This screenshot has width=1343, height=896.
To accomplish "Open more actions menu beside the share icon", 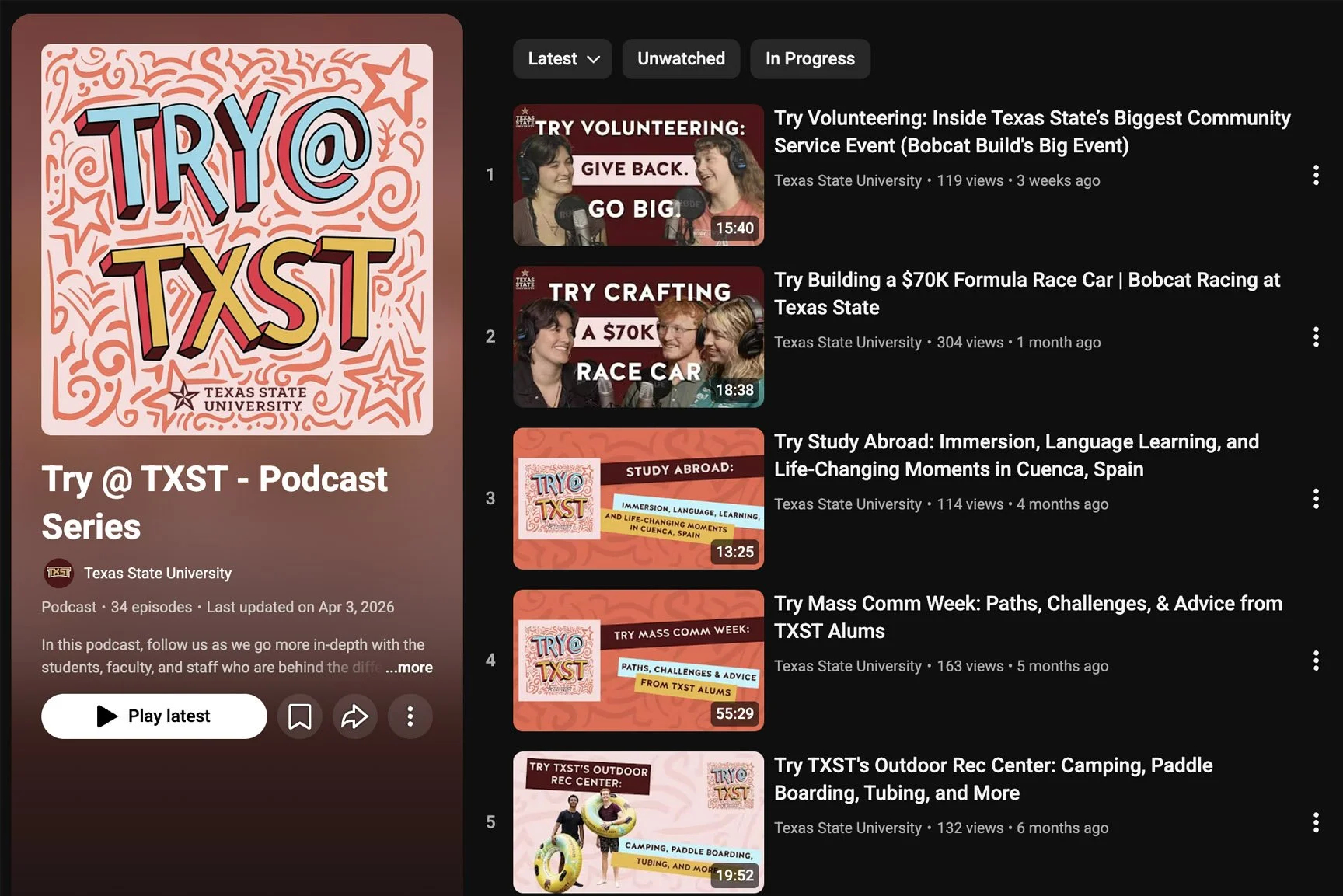I will tap(410, 716).
